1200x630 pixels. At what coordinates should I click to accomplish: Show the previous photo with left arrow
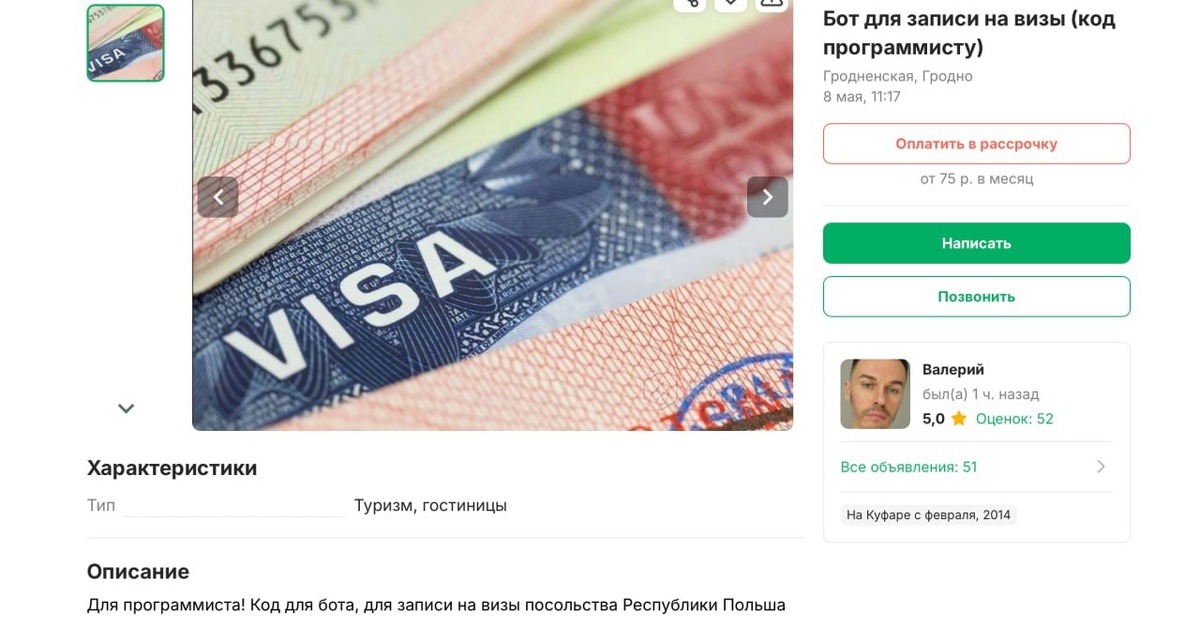[x=218, y=197]
